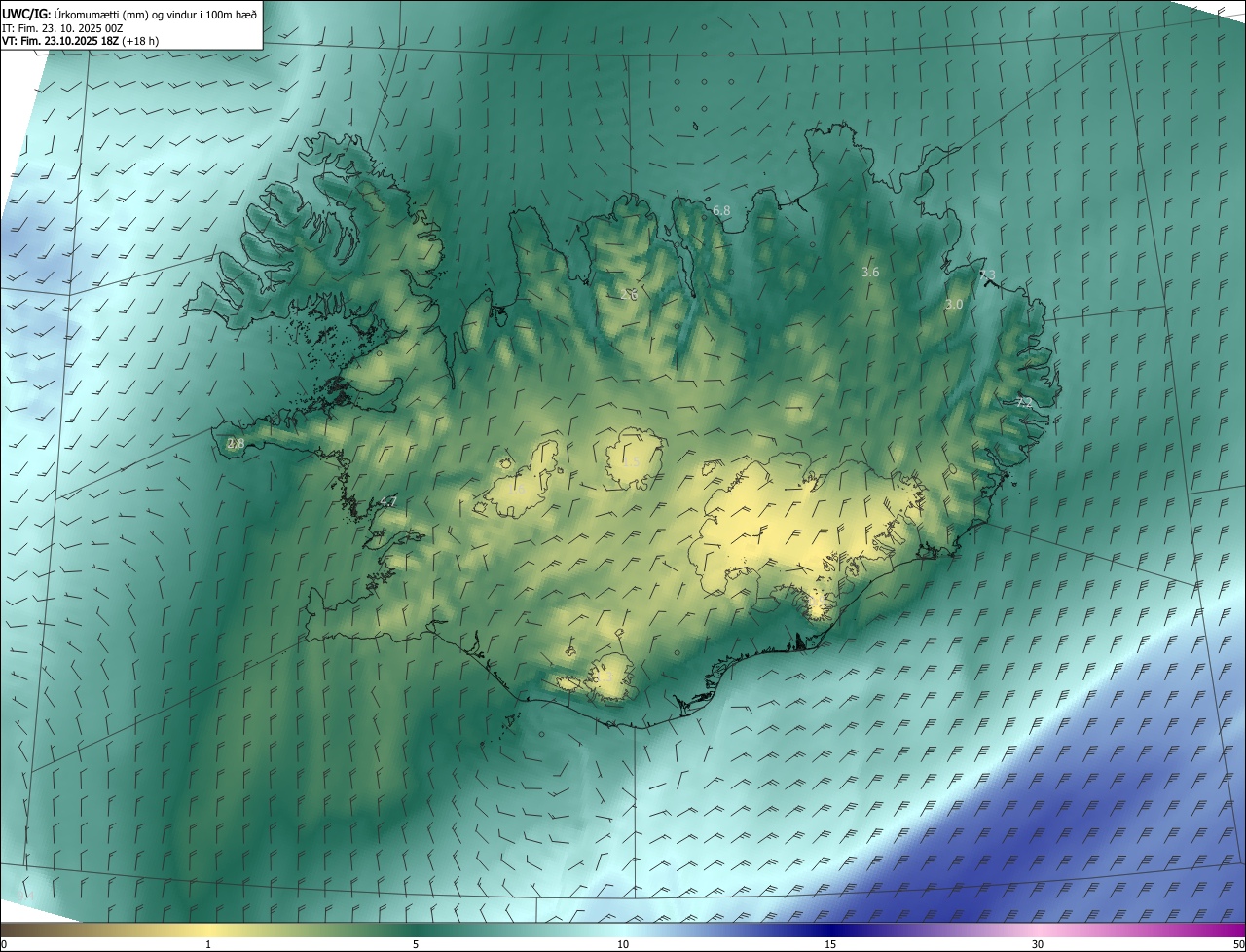This screenshot has width=1246, height=952.
Task: Click the 3.6 precipitation value on the map
Action: pos(870,272)
